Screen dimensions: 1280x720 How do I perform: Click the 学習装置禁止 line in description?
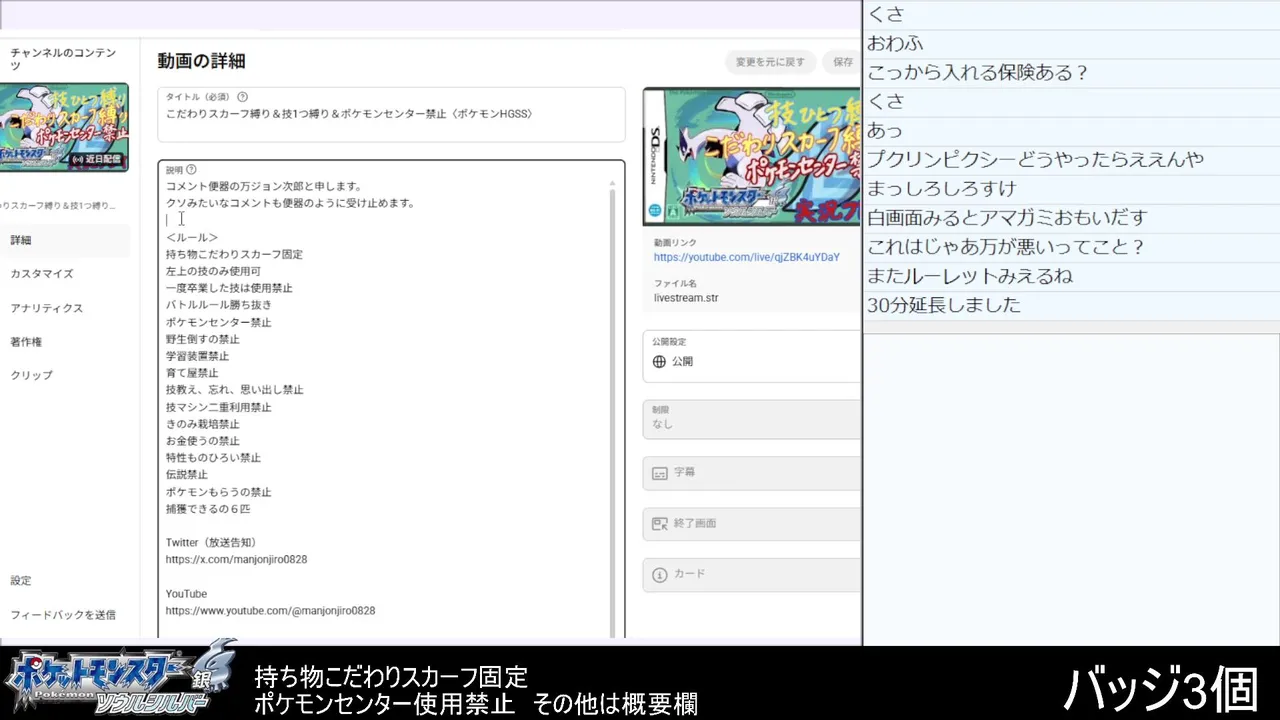(x=197, y=356)
